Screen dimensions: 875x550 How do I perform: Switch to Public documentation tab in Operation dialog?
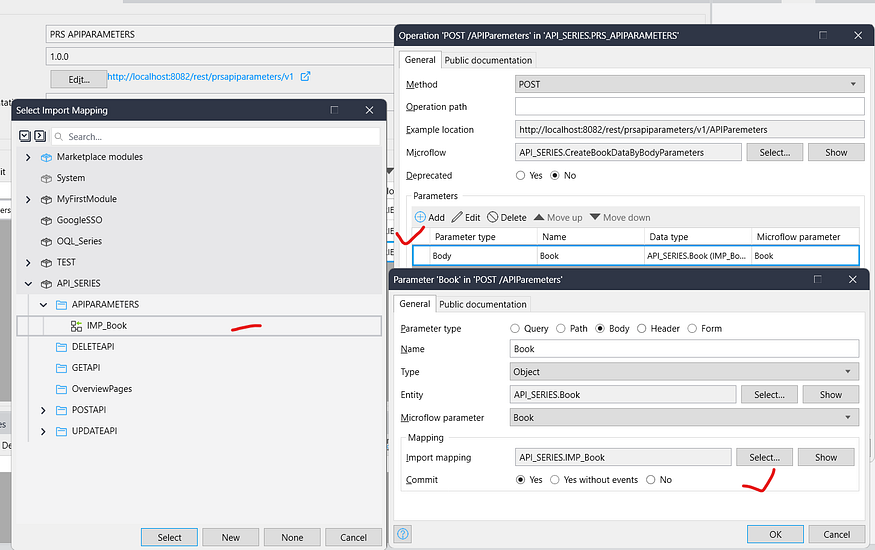coord(489,60)
